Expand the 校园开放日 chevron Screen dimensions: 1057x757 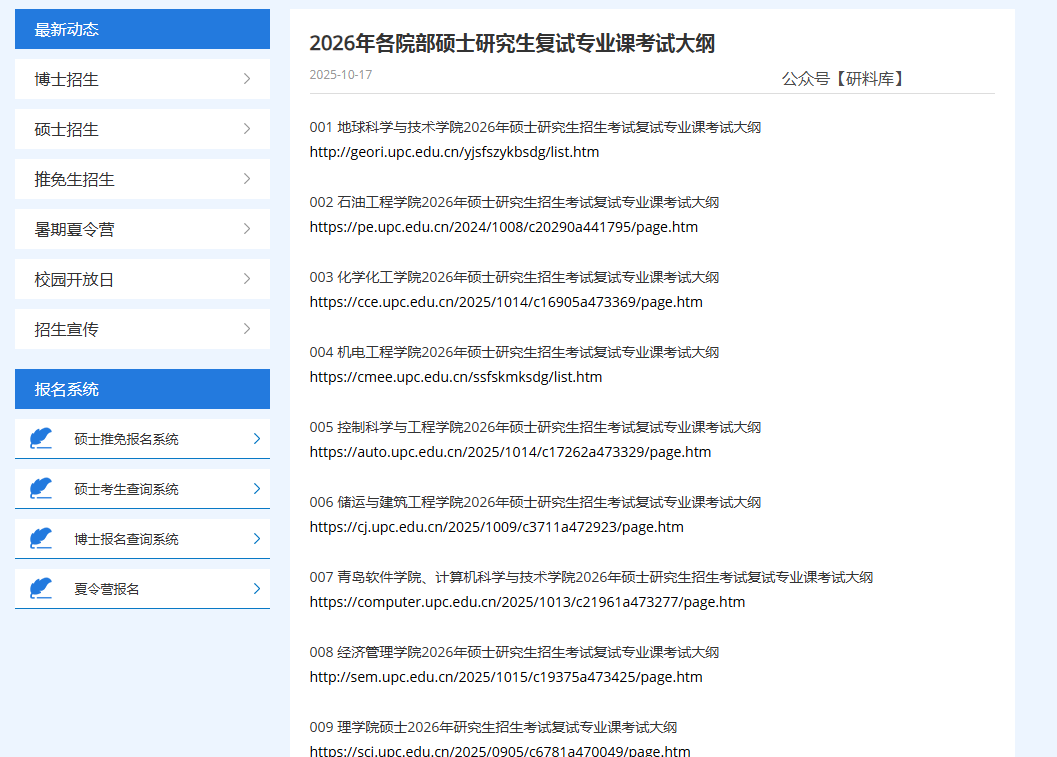coord(246,279)
